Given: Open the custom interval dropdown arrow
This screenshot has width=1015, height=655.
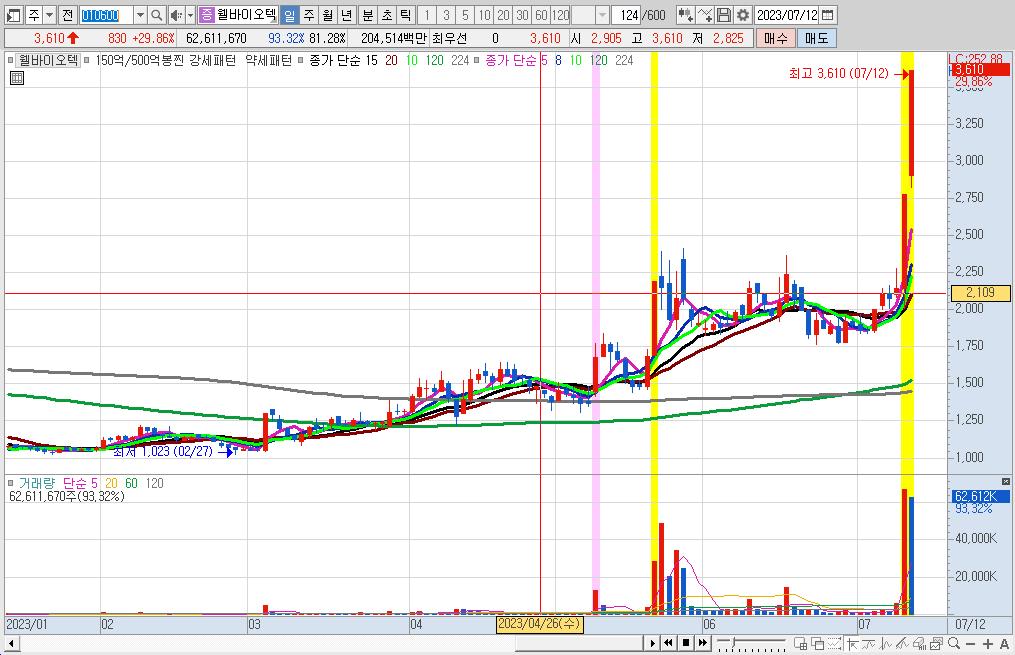Looking at the screenshot, I should (x=602, y=15).
